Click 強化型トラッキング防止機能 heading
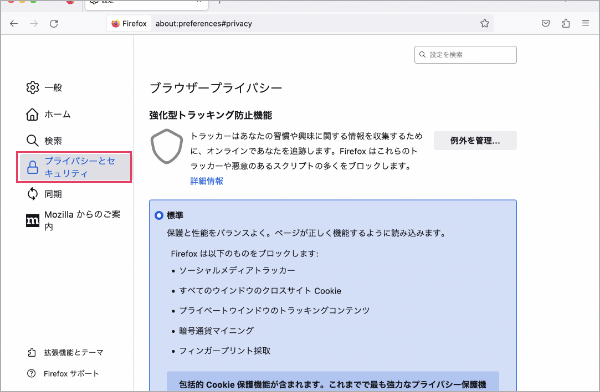 tap(210, 115)
